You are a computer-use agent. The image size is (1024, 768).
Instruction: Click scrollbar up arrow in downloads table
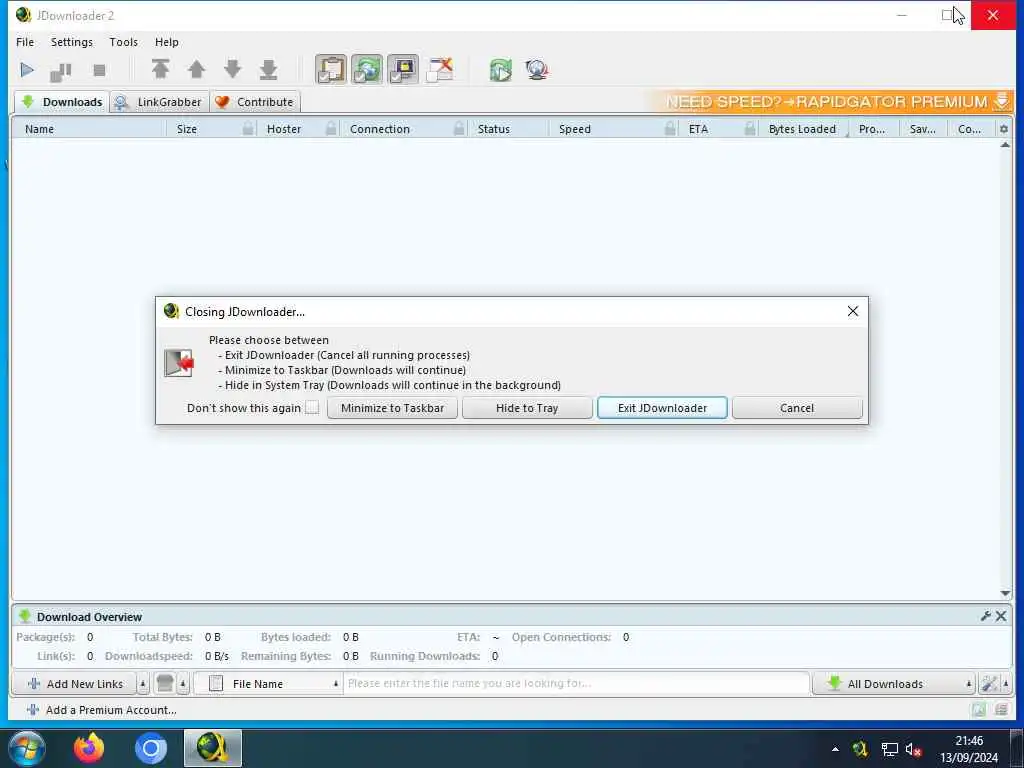(1005, 145)
